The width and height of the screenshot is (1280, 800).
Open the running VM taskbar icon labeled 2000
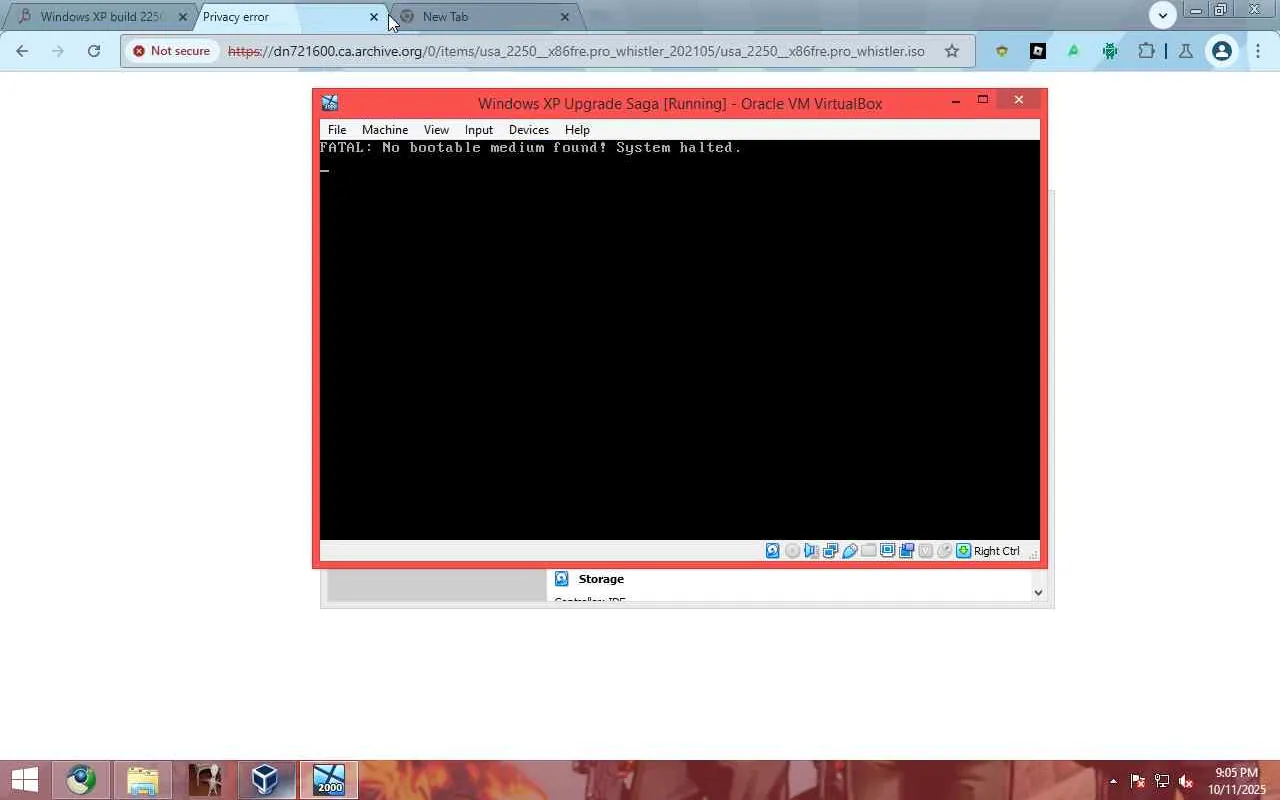pos(328,780)
